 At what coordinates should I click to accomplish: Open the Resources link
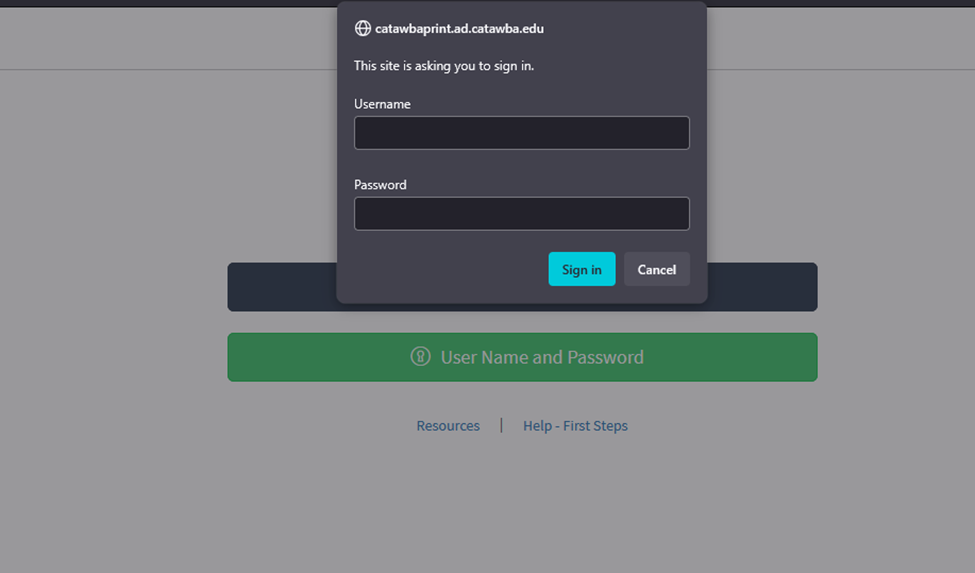(448, 426)
